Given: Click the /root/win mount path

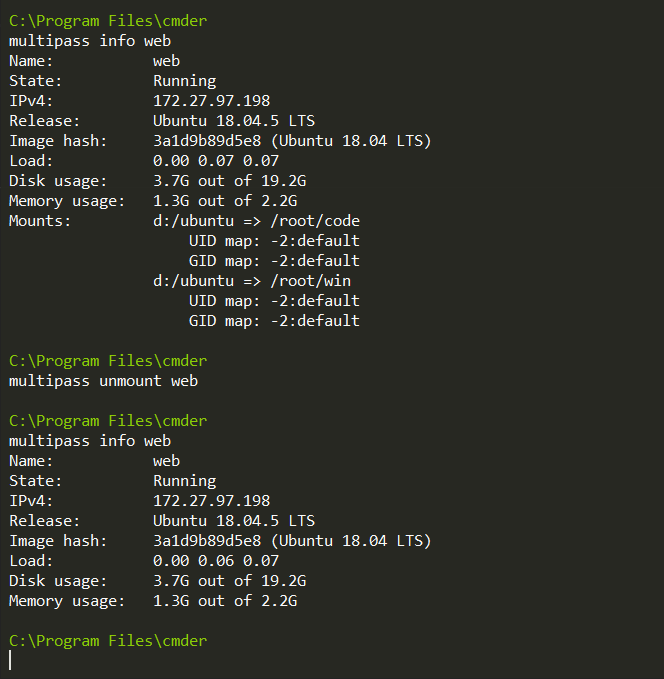Looking at the screenshot, I should click(311, 281).
